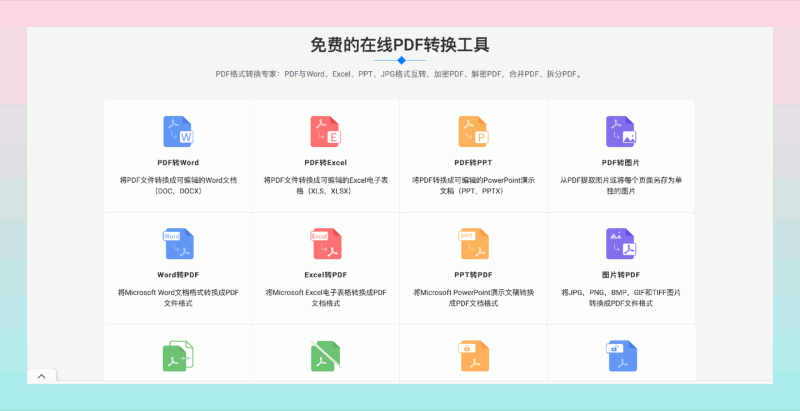Click the PDF转图片 title link
Screen dimensions: 800x411
[621, 163]
